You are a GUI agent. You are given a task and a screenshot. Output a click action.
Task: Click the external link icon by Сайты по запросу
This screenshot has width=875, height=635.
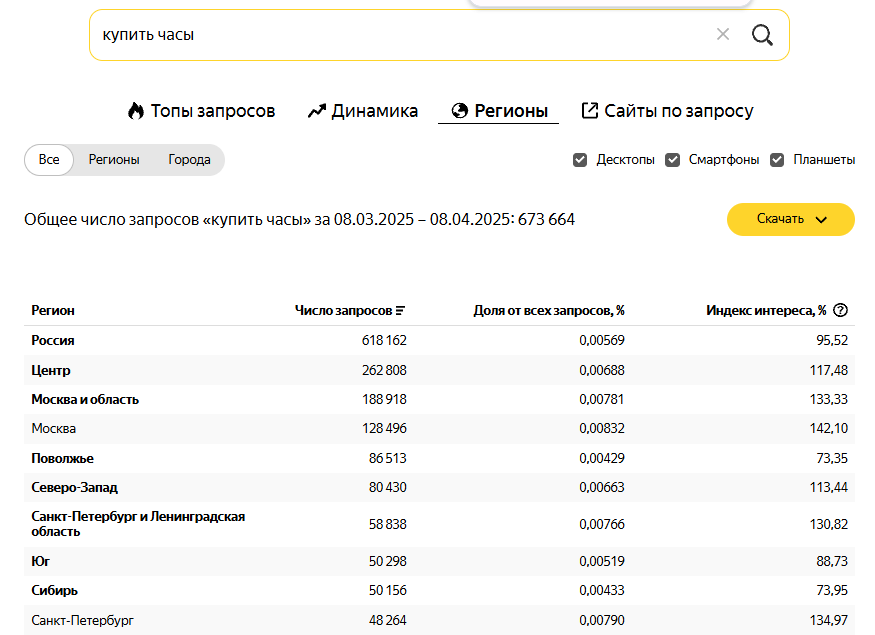pyautogui.click(x=589, y=110)
